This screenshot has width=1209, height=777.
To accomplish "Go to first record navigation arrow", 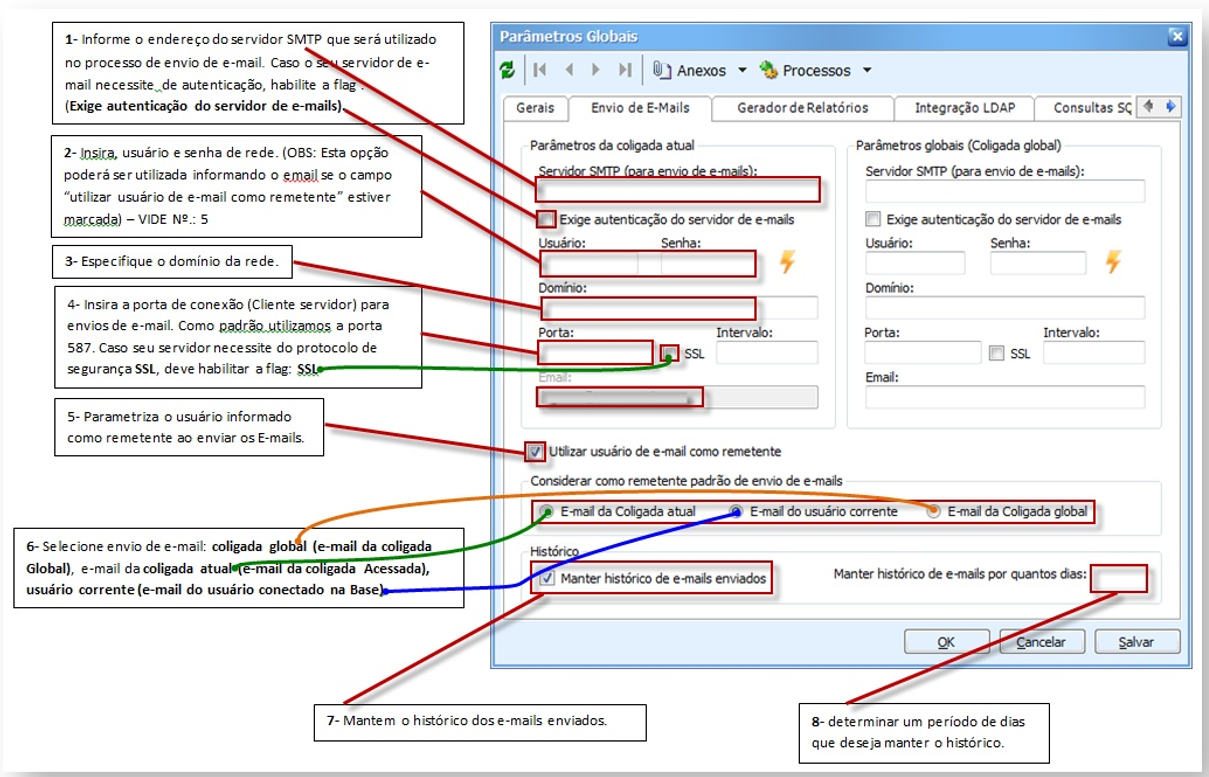I will tap(540, 70).
